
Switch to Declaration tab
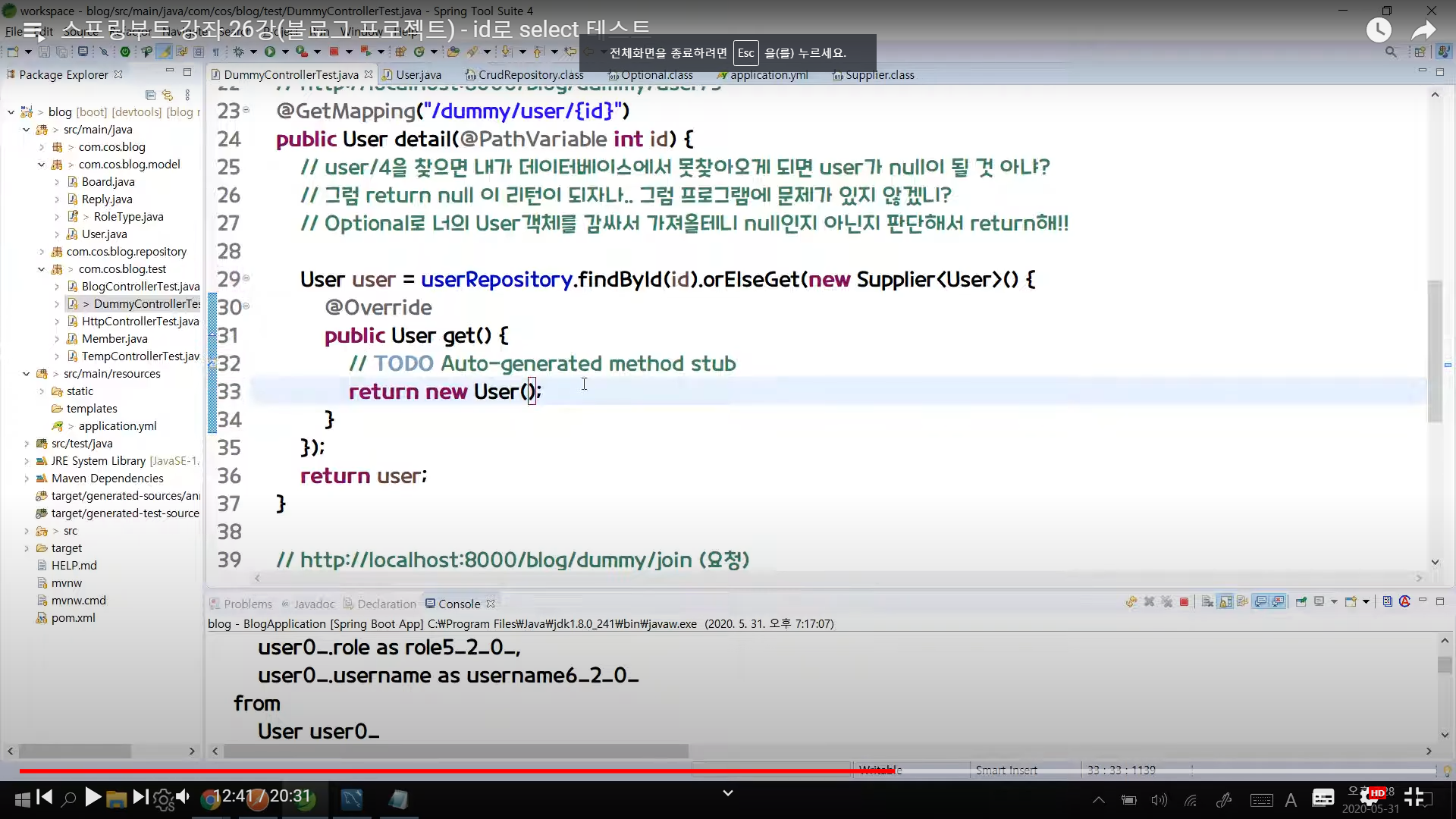pyautogui.click(x=380, y=604)
